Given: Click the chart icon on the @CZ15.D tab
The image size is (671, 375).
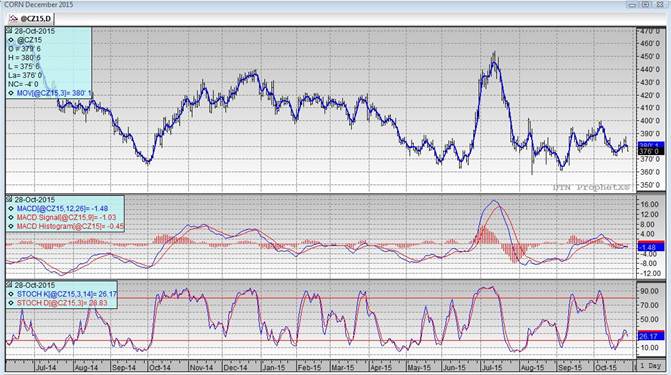Looking at the screenshot, I should click(13, 19).
